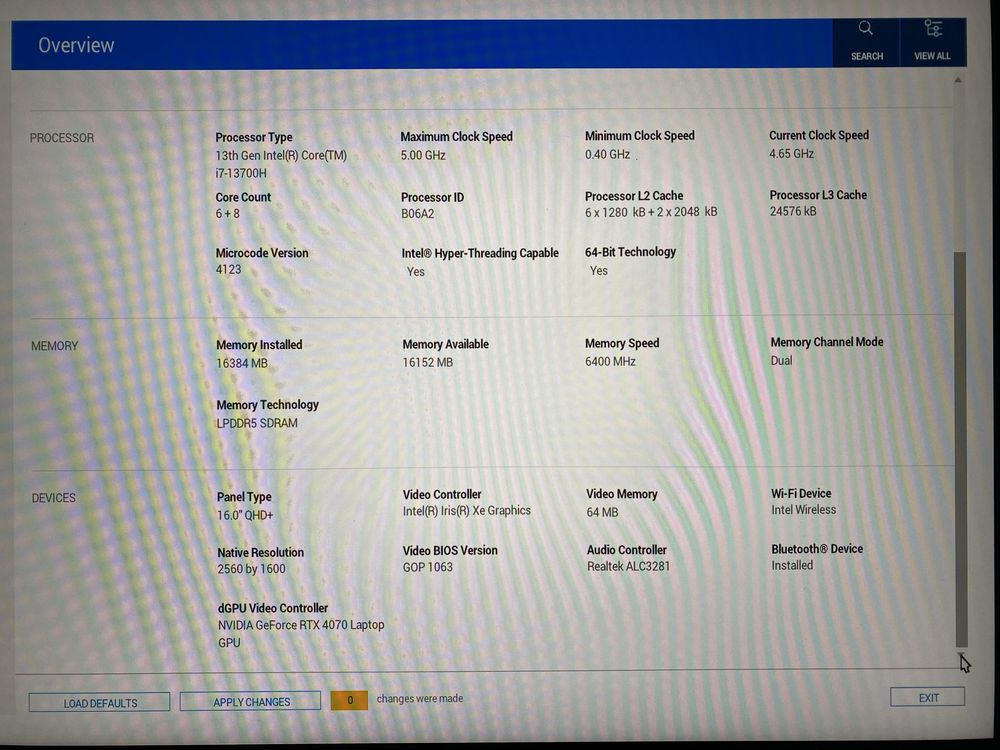This screenshot has height=750, width=1000.
Task: Select the Maximum Clock Speed label
Action: [x=457, y=136]
